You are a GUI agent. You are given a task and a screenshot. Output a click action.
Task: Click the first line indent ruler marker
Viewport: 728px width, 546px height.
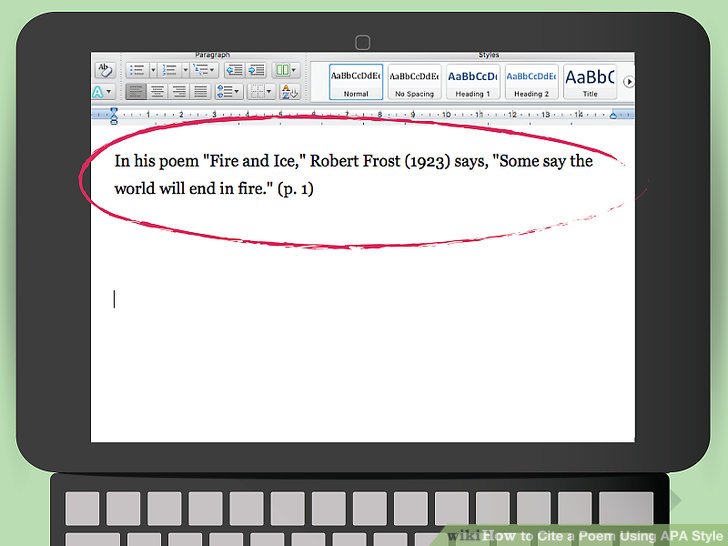pyautogui.click(x=114, y=110)
